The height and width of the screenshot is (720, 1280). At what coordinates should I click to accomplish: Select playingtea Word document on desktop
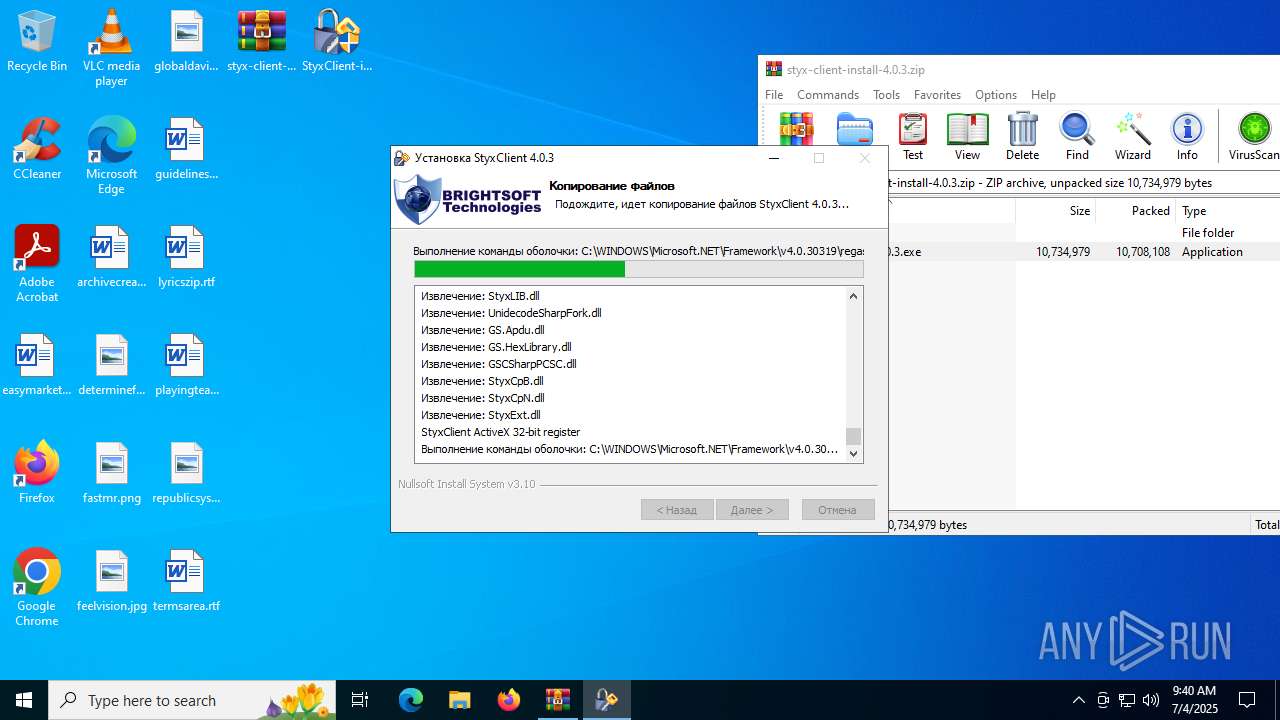186,366
